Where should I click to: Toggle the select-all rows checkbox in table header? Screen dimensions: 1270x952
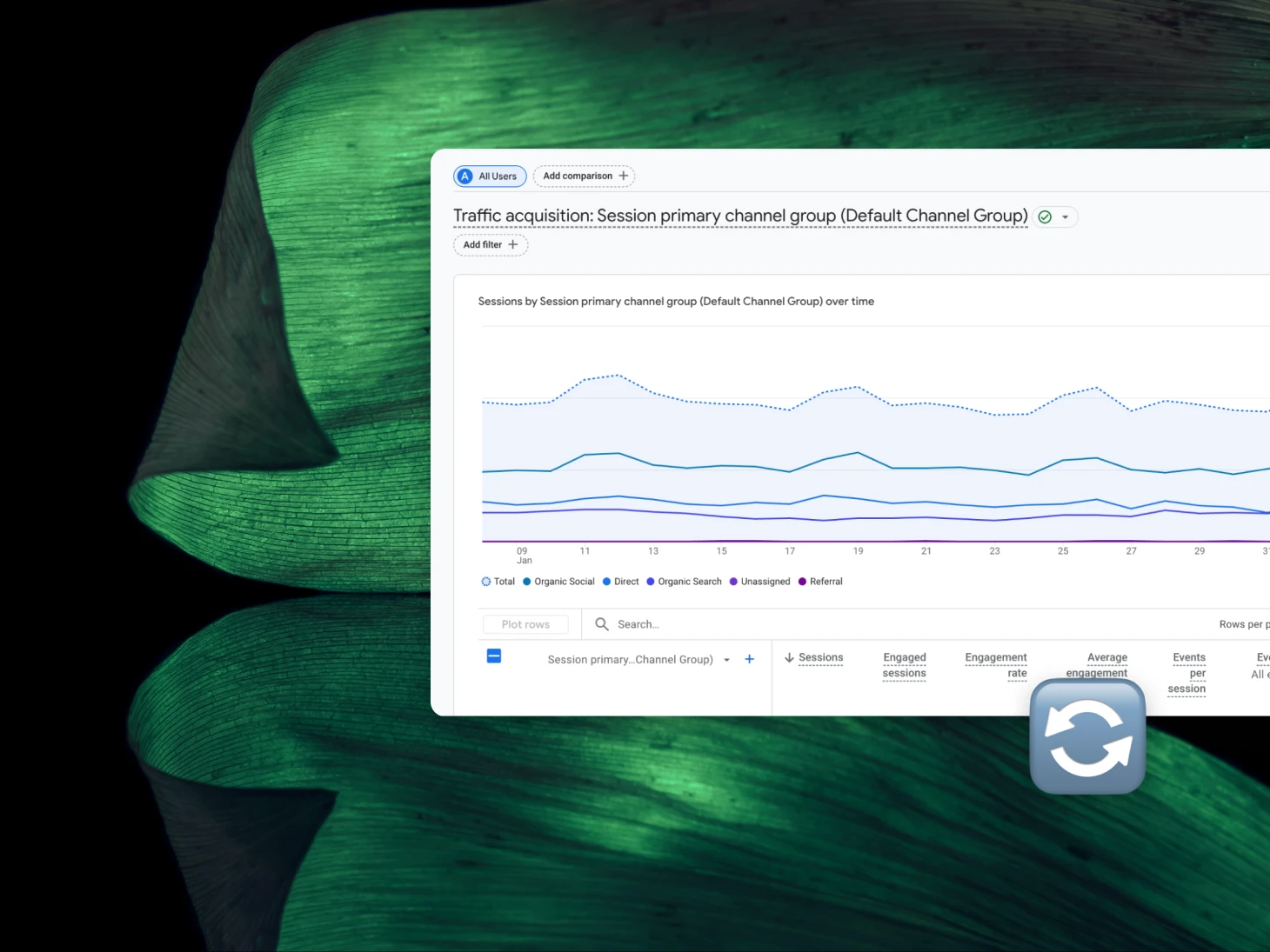pyautogui.click(x=494, y=656)
